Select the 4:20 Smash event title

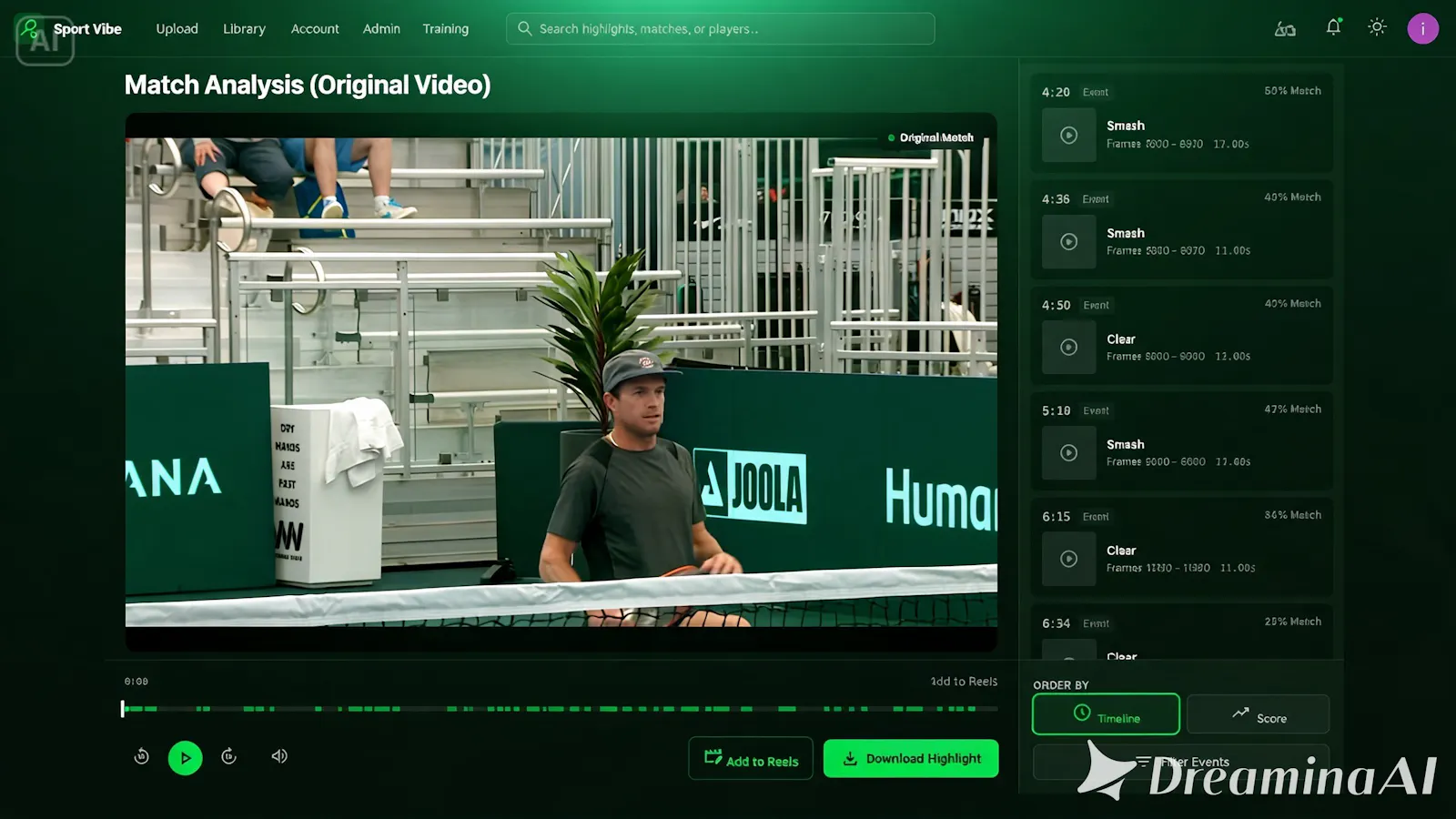(1126, 126)
